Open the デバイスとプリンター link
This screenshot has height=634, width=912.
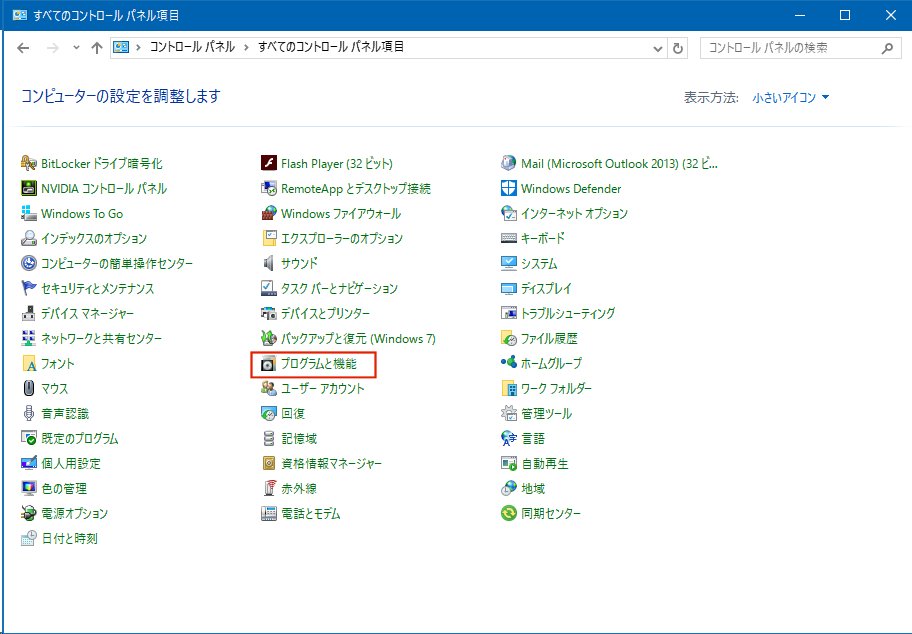tap(326, 314)
